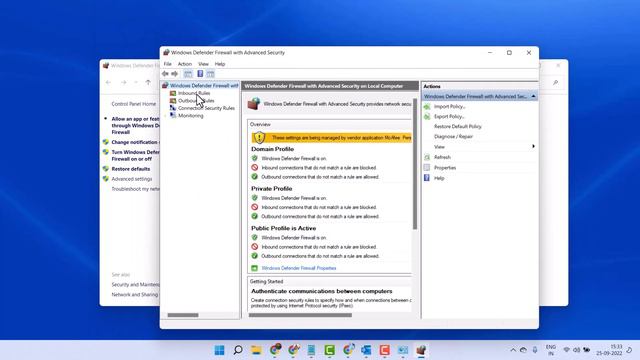This screenshot has height=360, width=640.
Task: Click the Properties icon in Actions
Action: tap(427, 167)
